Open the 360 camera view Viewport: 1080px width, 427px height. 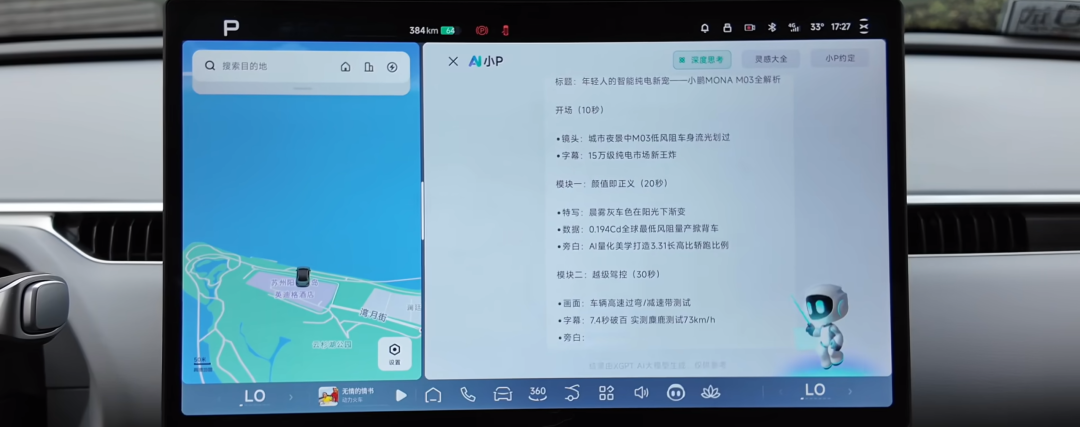point(537,393)
